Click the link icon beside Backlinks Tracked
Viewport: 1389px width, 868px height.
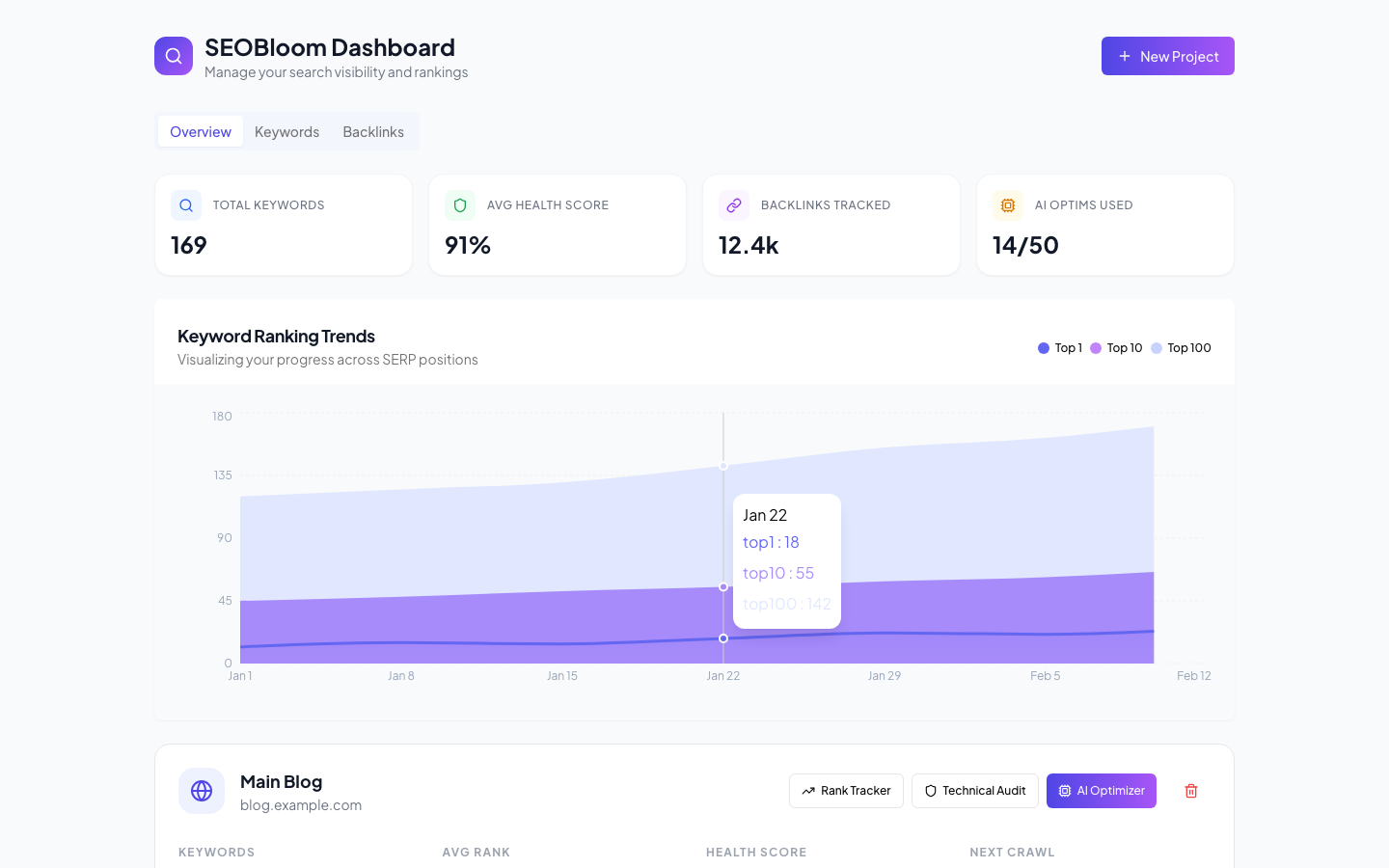click(733, 205)
